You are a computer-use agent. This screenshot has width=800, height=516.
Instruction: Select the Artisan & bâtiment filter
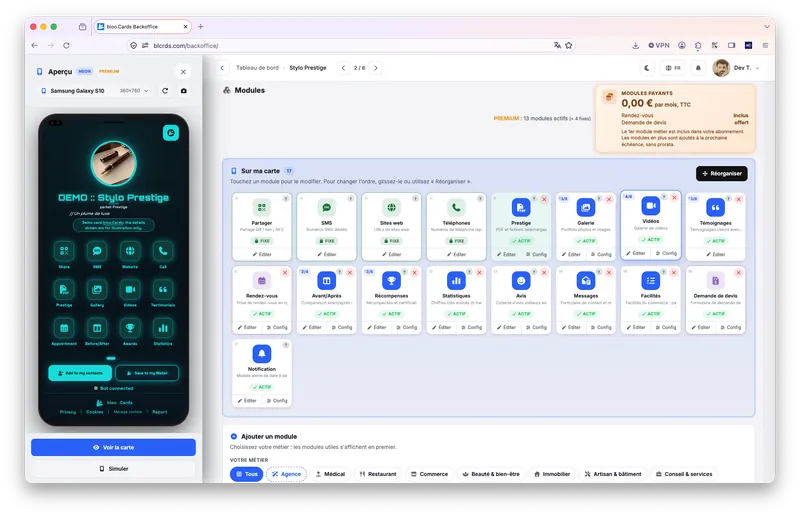613,474
